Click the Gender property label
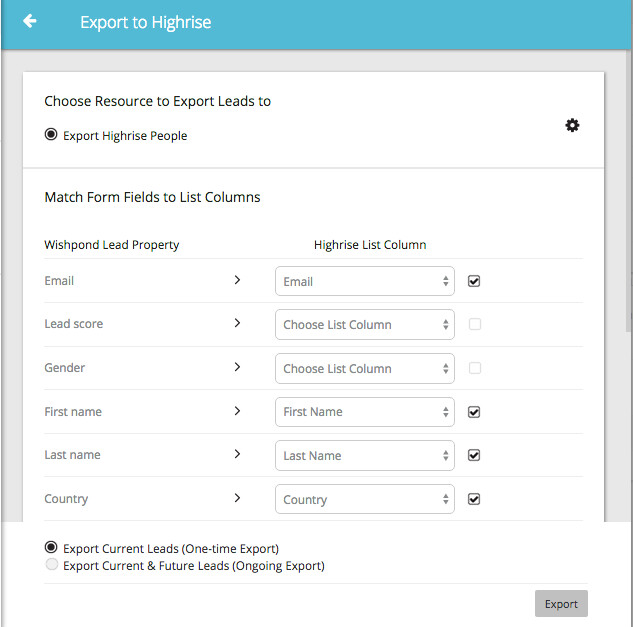 [x=65, y=368]
